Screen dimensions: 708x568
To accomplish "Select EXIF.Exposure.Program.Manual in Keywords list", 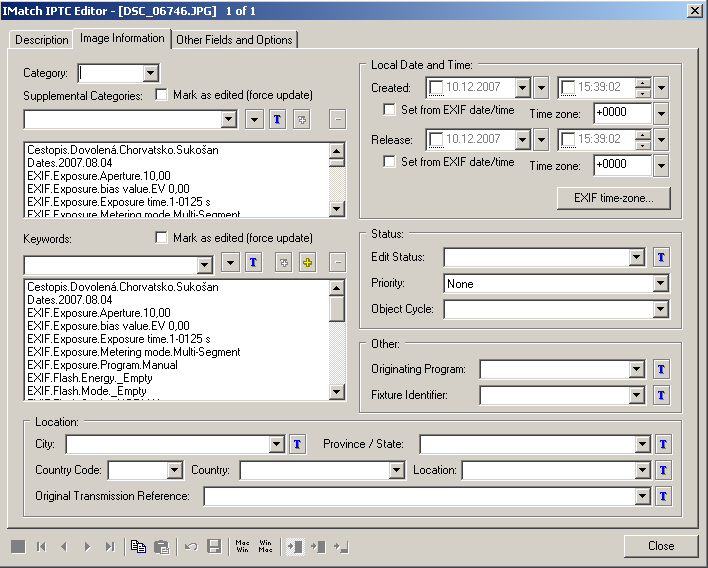I will (102, 365).
